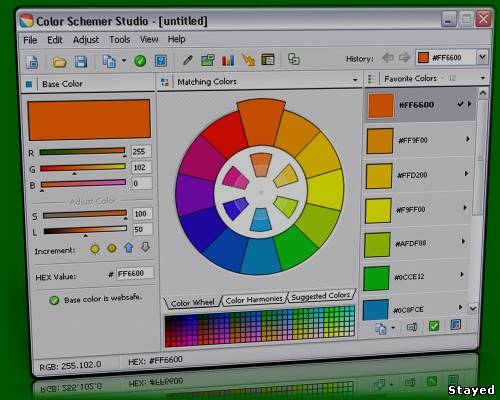Viewport: 500px width, 400px height.
Task: Click the copy icon below the favorites list
Action: pos(381,329)
